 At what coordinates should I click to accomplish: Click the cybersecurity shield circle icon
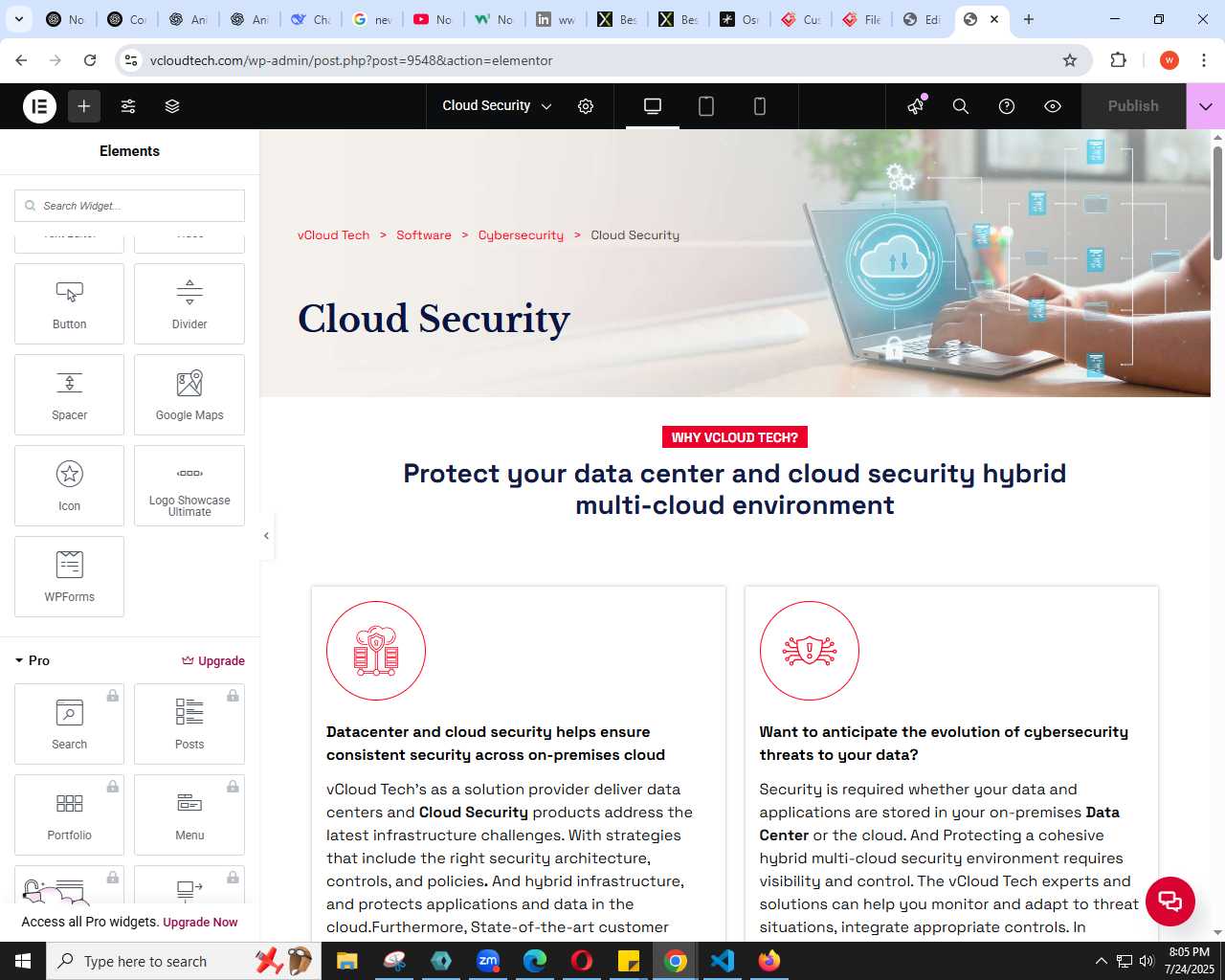810,651
